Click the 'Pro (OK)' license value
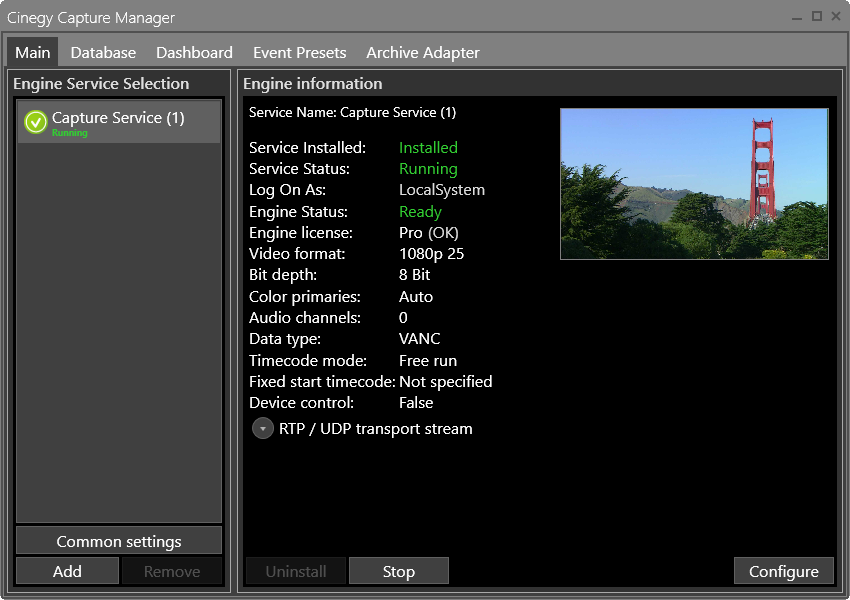This screenshot has width=850, height=600. (x=429, y=233)
